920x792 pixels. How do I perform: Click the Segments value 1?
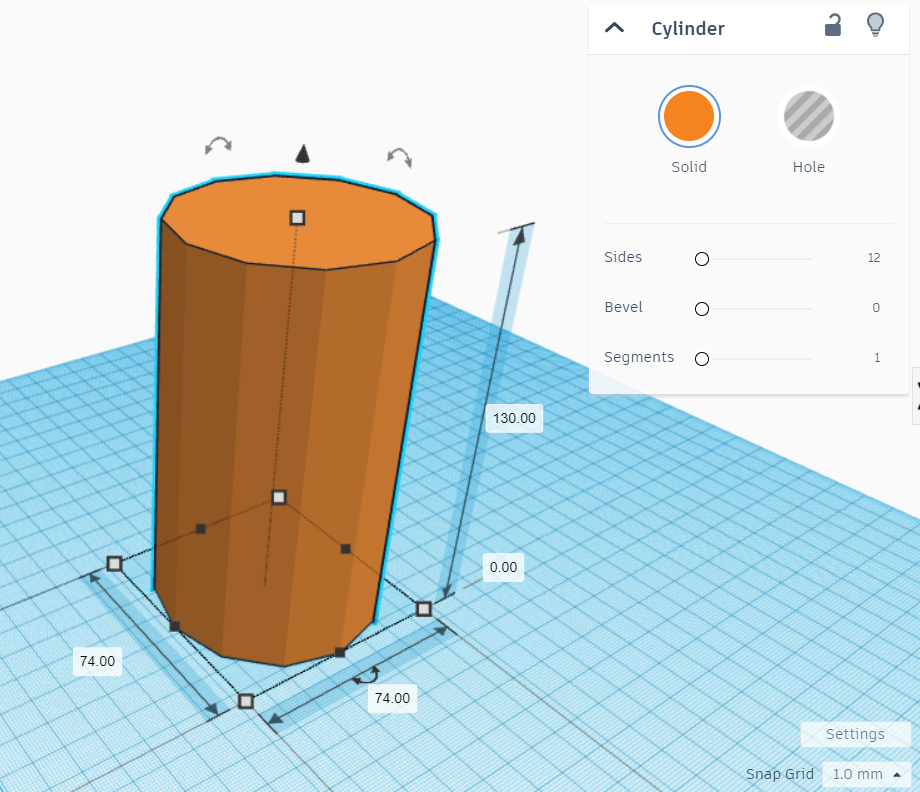click(x=877, y=357)
